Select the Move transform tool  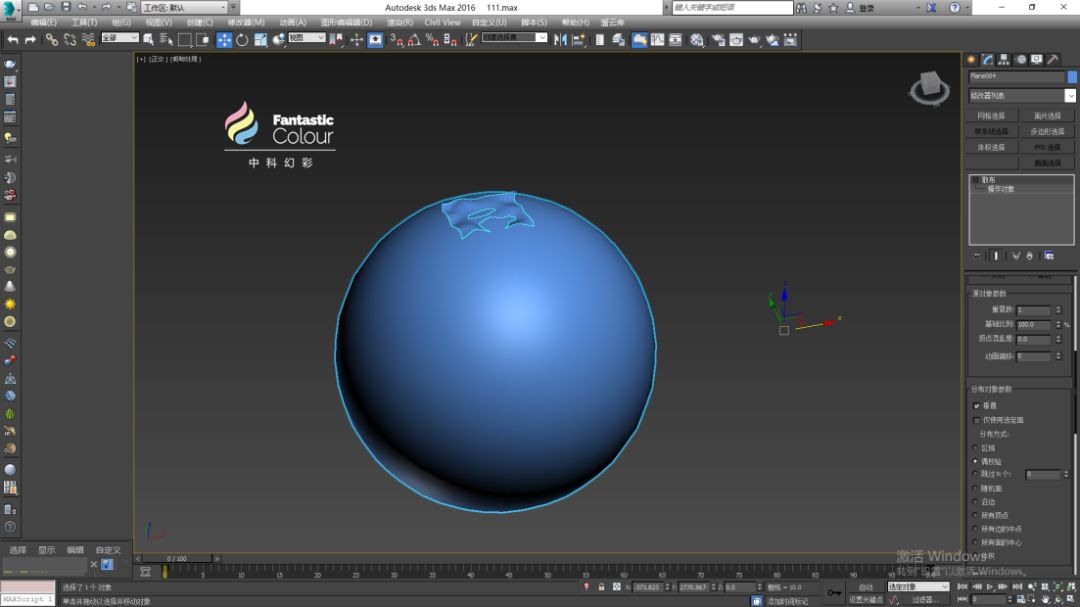click(224, 40)
